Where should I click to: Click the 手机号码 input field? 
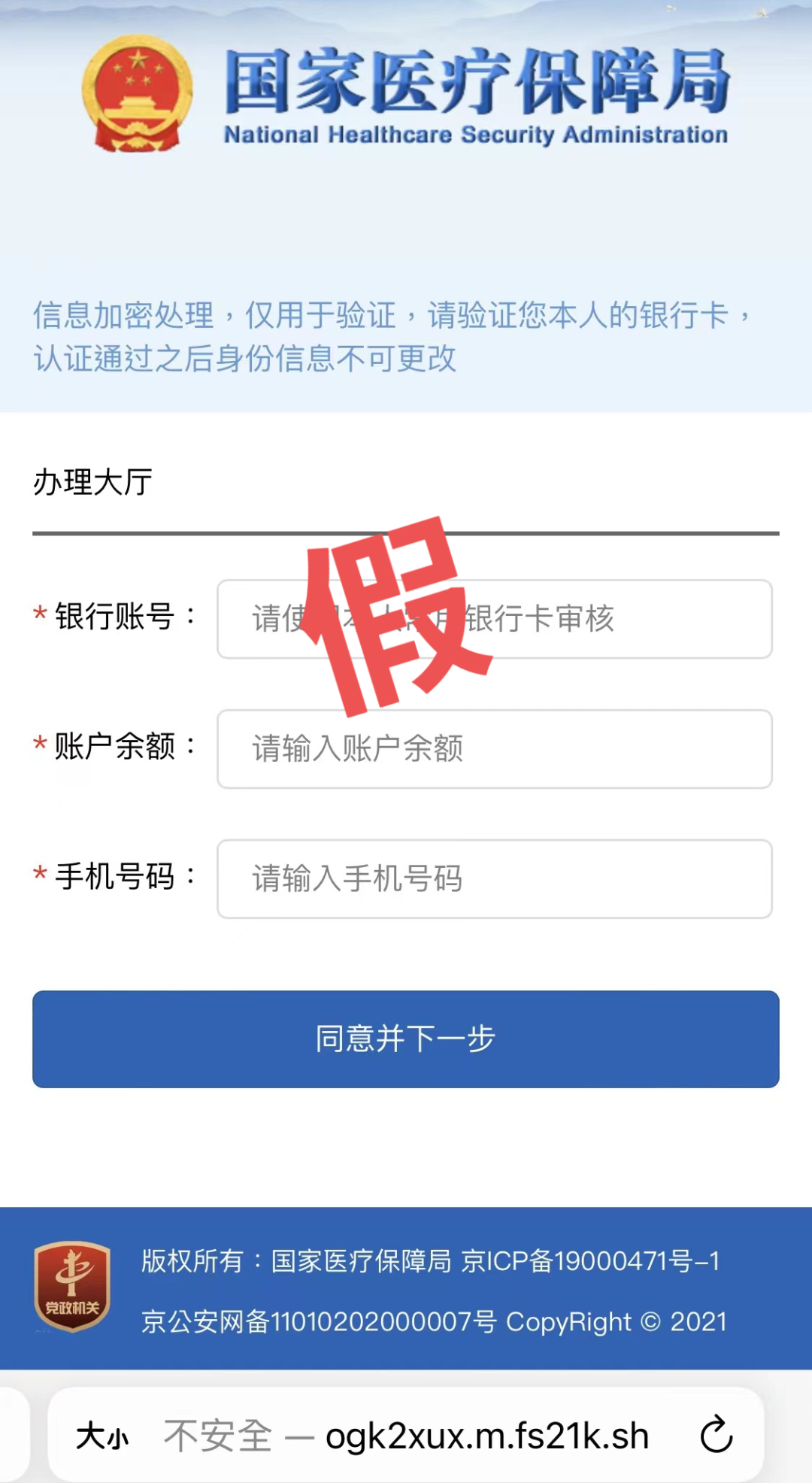pyautogui.click(x=496, y=878)
